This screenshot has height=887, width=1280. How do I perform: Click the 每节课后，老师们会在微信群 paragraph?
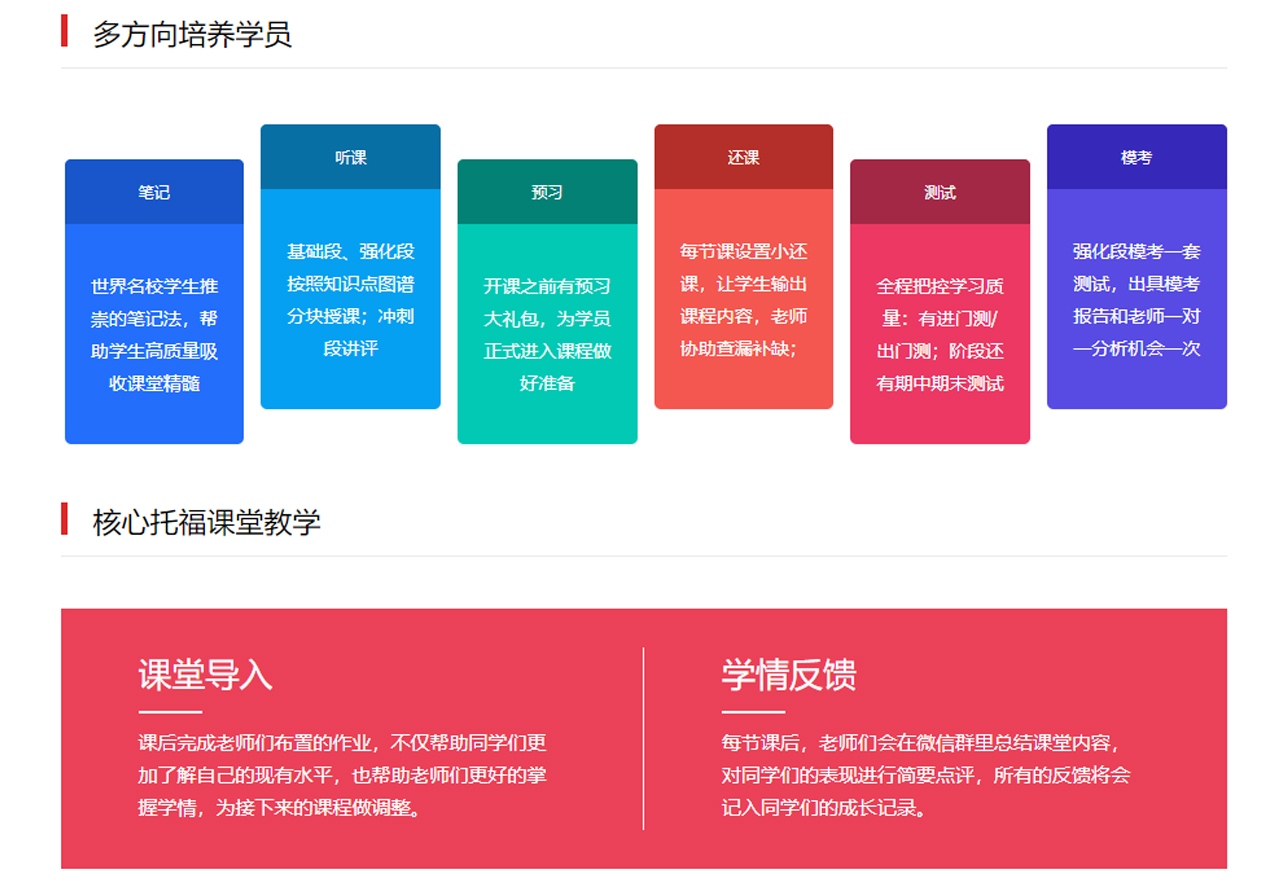coord(927,775)
